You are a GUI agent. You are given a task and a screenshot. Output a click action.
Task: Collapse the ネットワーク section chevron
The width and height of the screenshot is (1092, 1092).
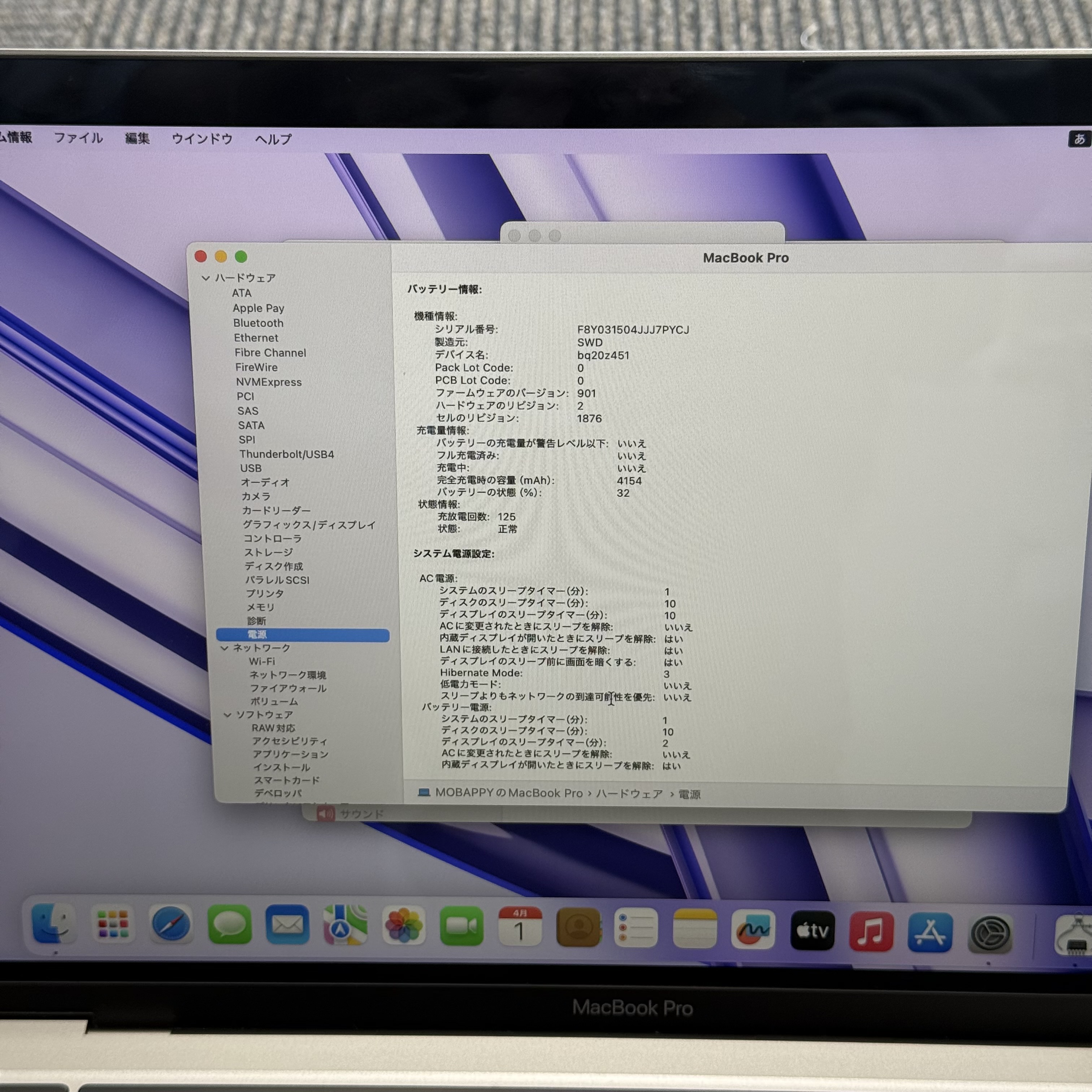[x=224, y=648]
